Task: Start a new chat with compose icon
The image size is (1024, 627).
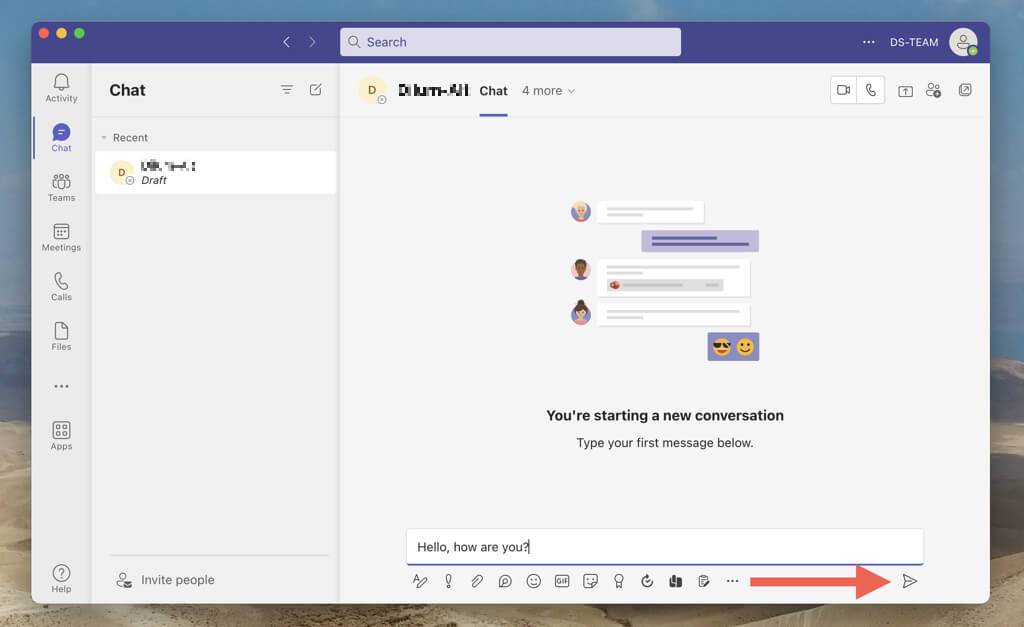Action: tap(315, 89)
